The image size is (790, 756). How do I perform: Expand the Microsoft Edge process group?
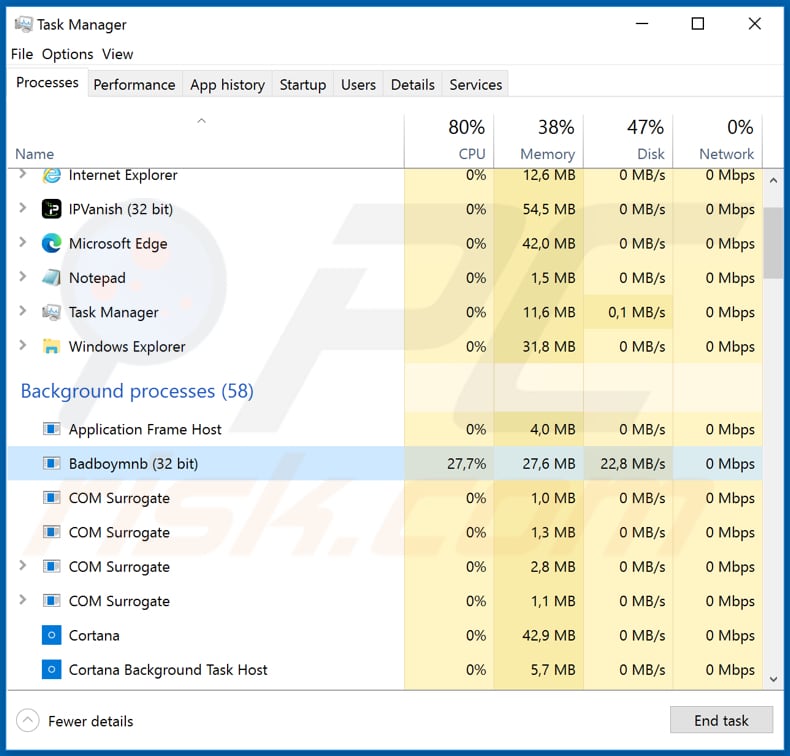pos(22,242)
